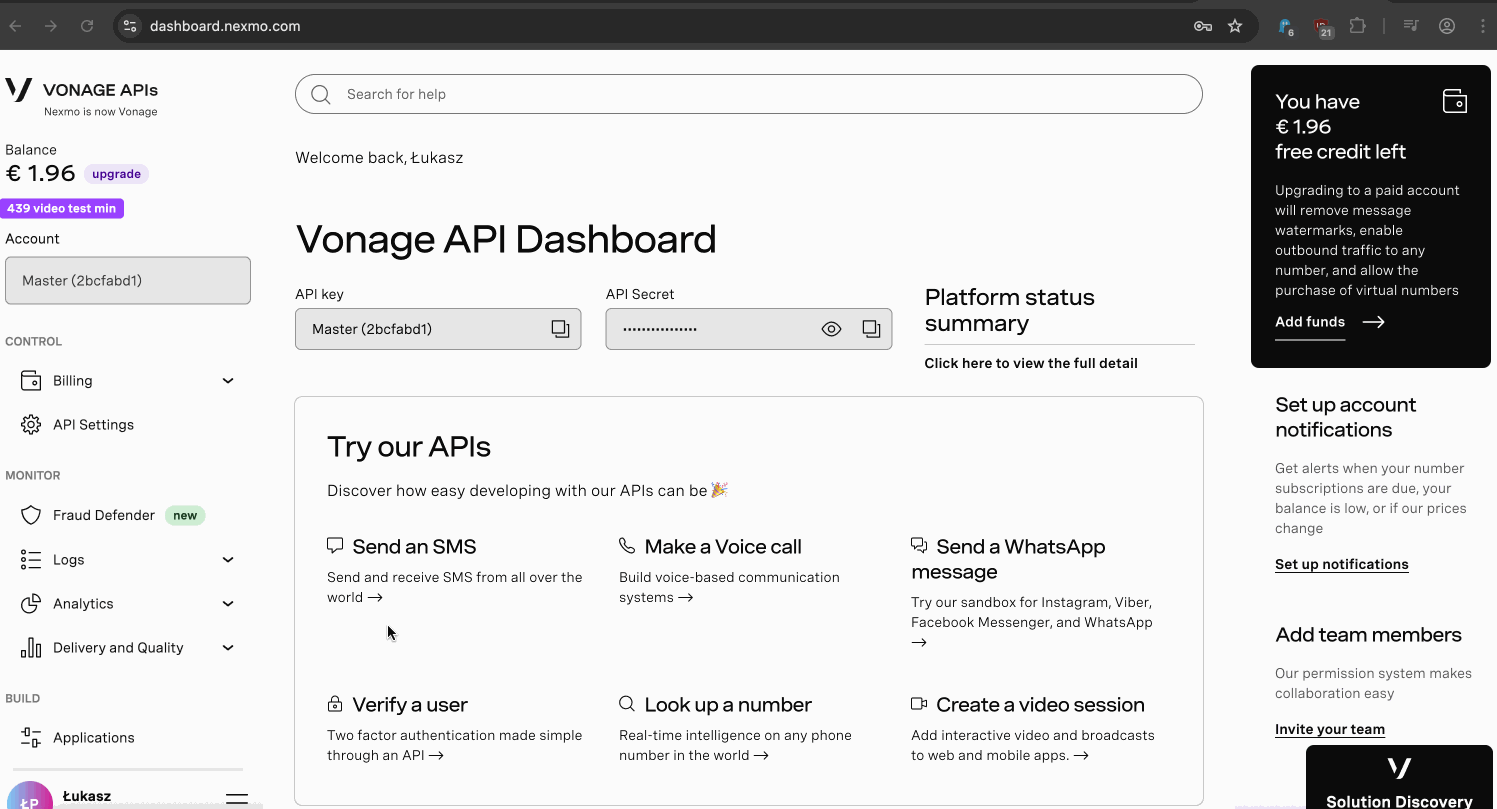Click the password key icon in address bar
Viewport: 1497px width, 809px height.
click(1203, 26)
